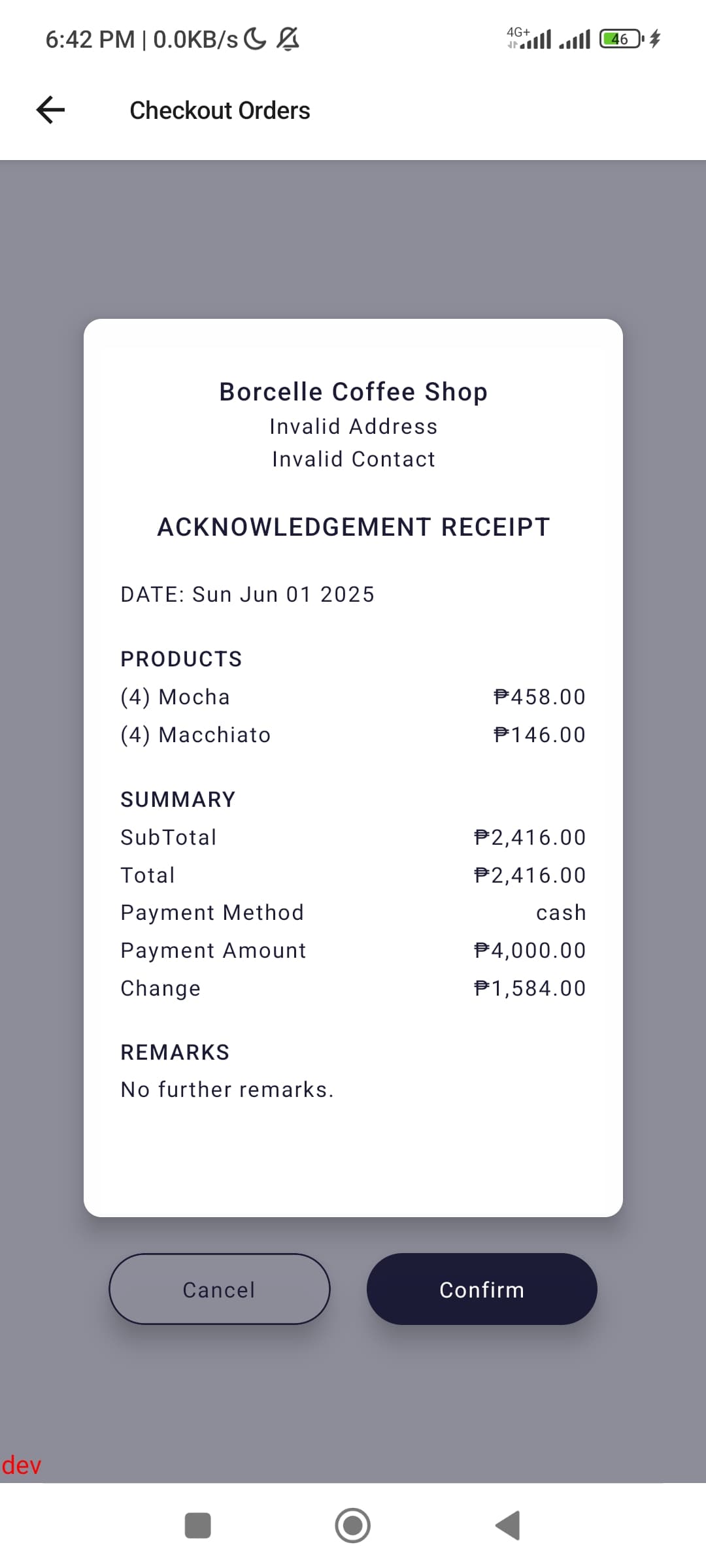Tap the do-not-disturb moon icon
The height and width of the screenshot is (1568, 706).
[x=255, y=39]
